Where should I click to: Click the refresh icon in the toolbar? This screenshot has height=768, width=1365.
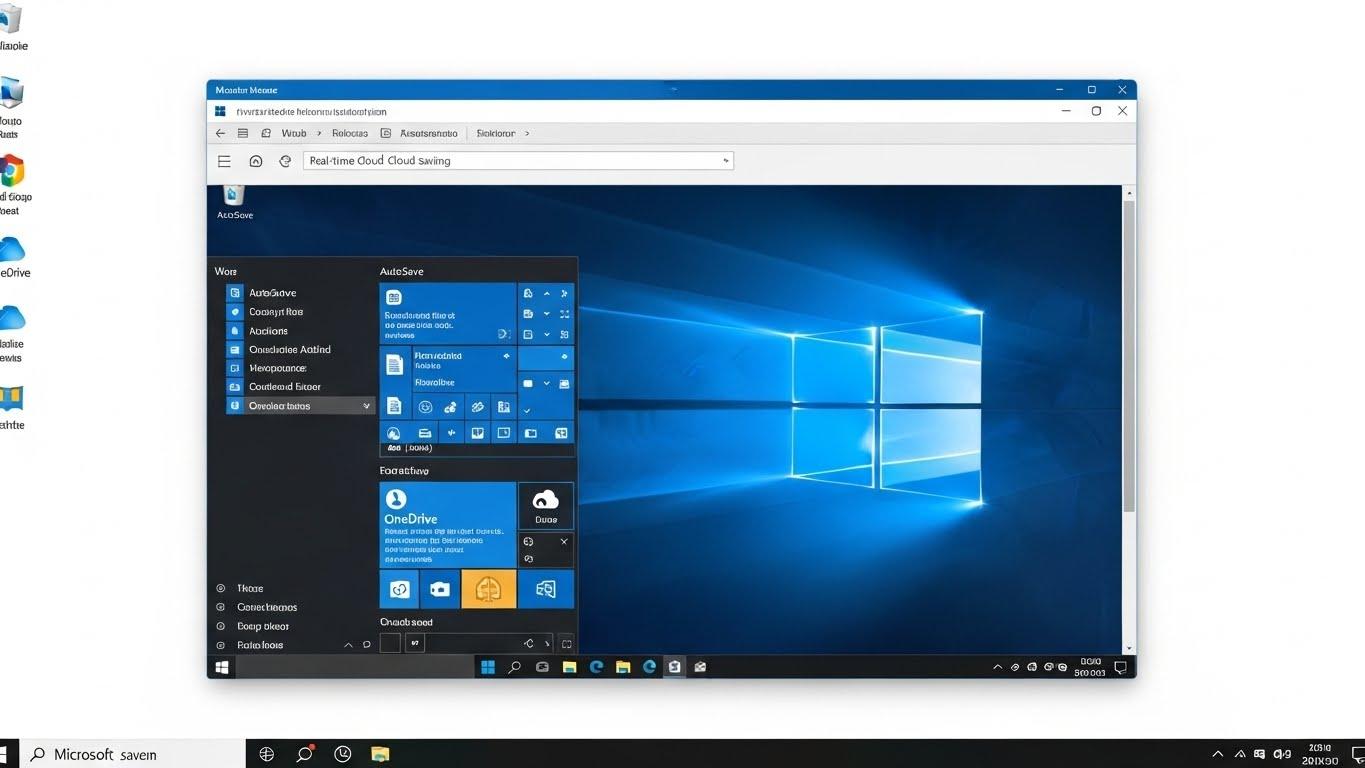[x=285, y=160]
